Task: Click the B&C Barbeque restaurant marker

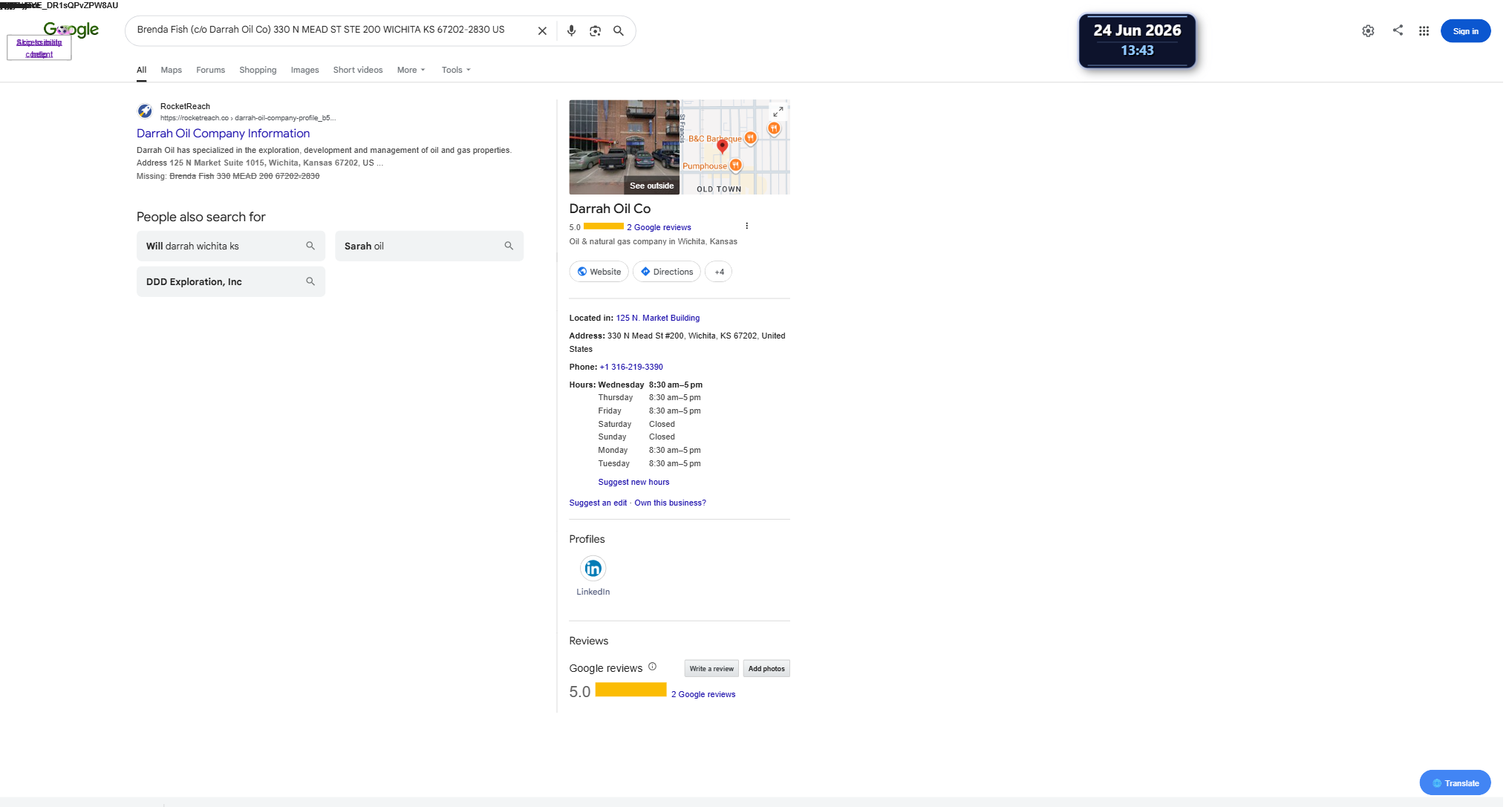Action: click(x=751, y=138)
